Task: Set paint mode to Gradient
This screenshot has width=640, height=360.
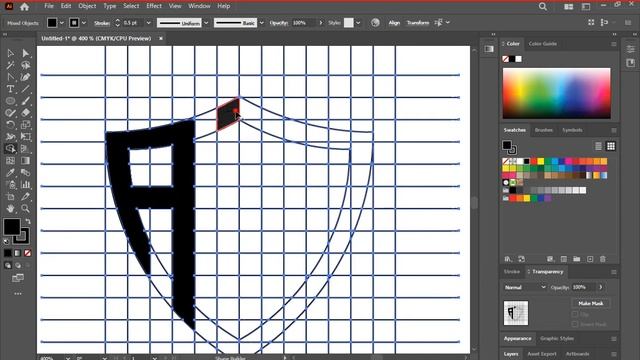Action: click(x=18, y=253)
